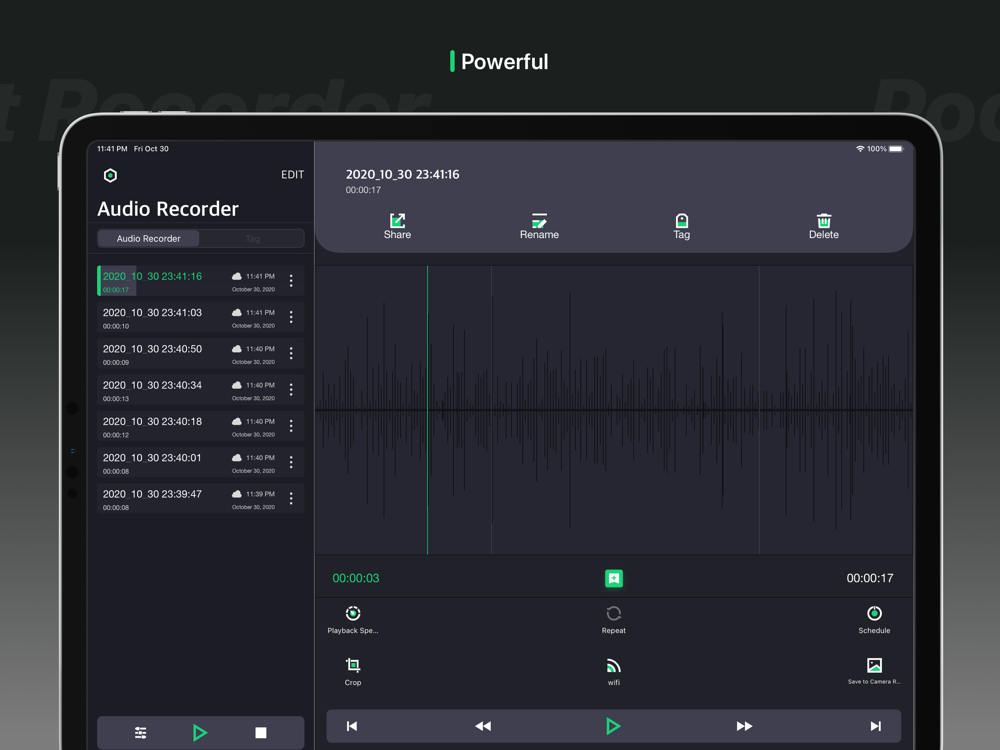Open wifi transfer option

point(613,666)
